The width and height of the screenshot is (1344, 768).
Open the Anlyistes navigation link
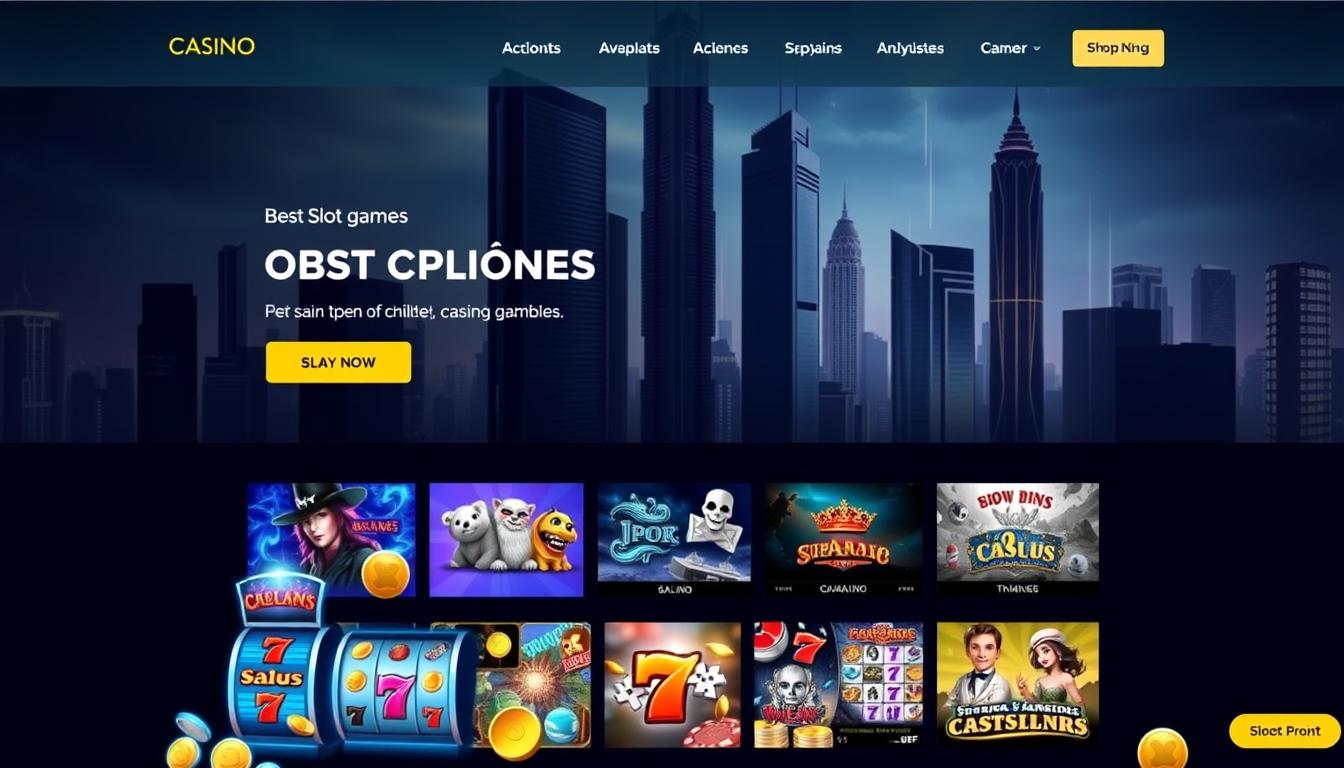click(910, 48)
